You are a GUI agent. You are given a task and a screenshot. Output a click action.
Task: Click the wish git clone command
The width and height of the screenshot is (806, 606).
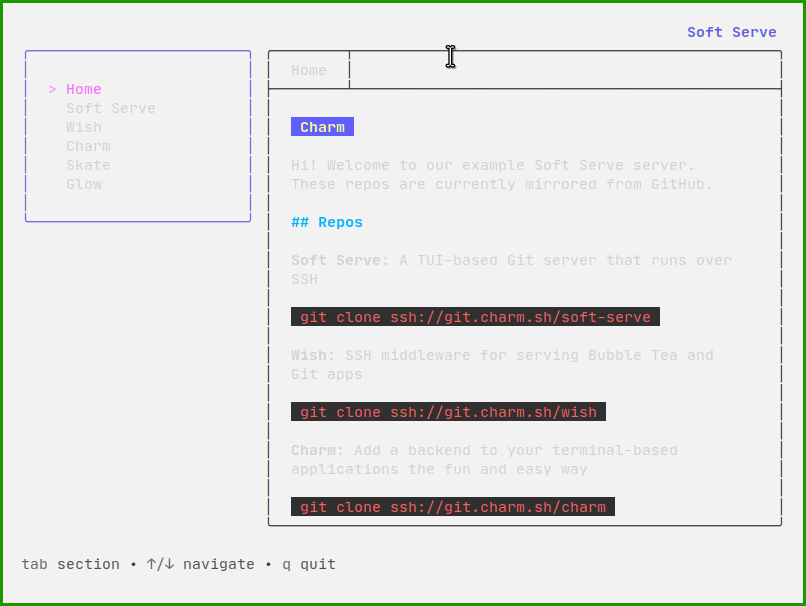click(447, 412)
